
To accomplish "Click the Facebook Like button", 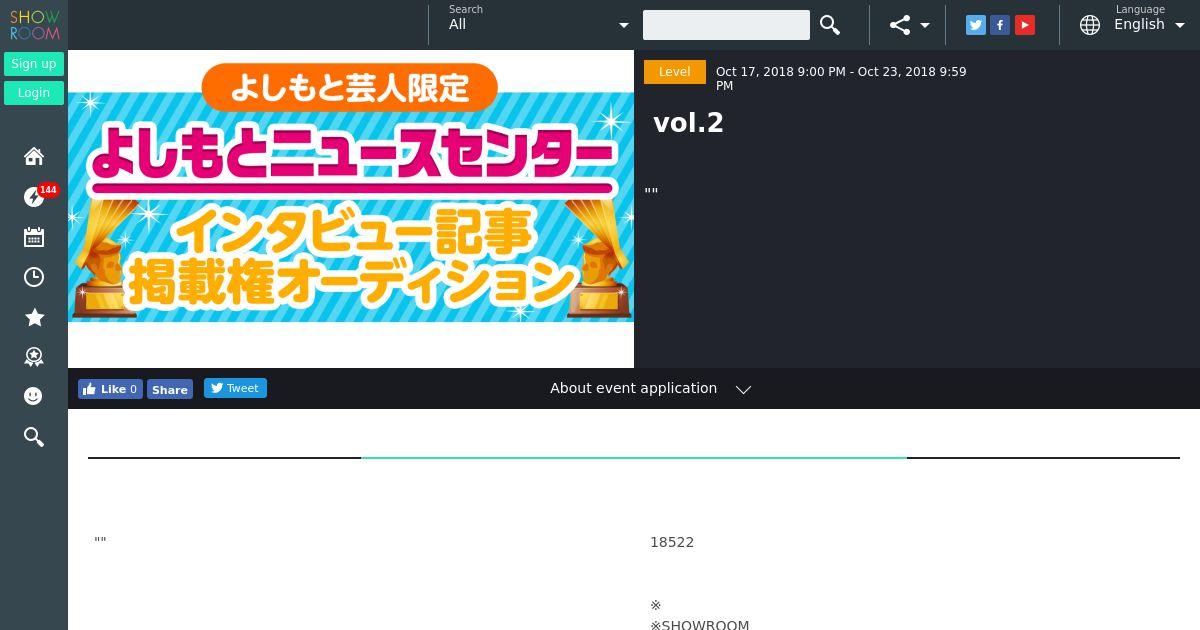I will pyautogui.click(x=110, y=389).
